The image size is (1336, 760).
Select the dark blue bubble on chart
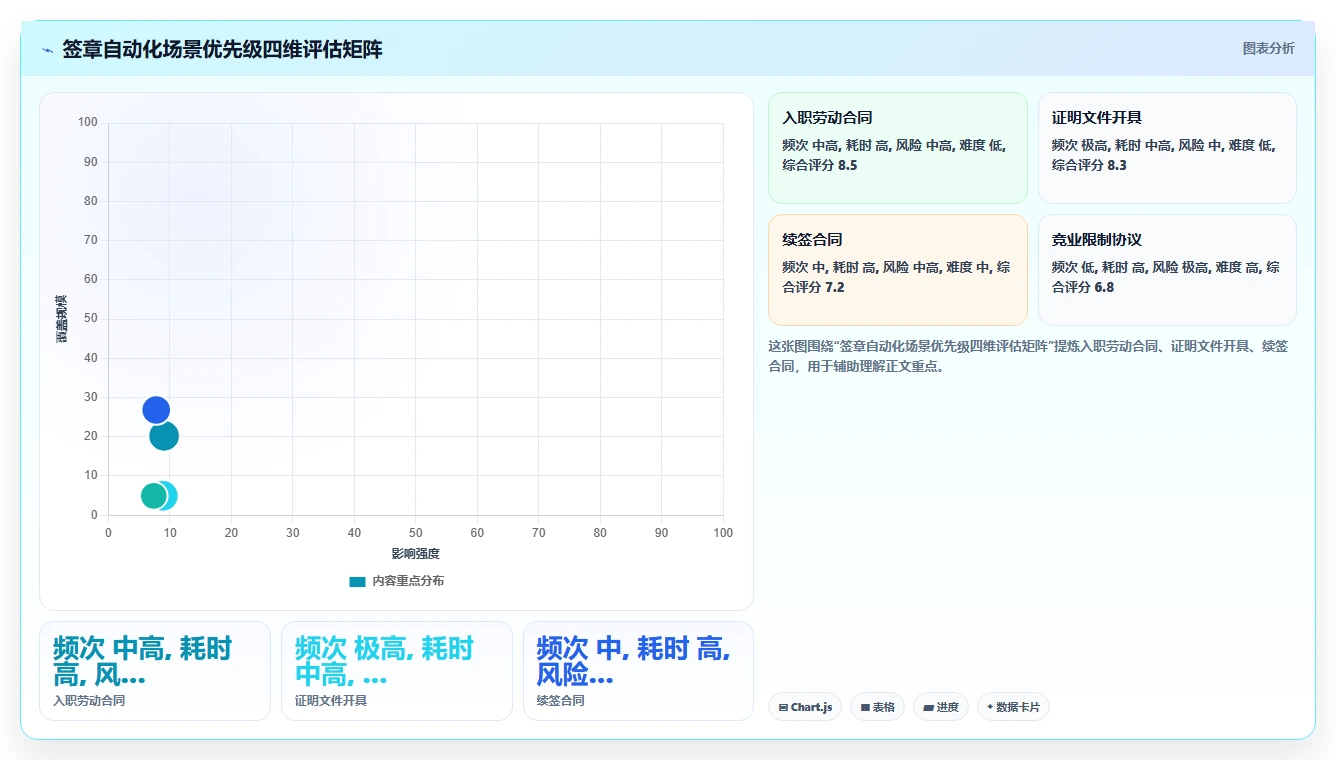point(156,410)
